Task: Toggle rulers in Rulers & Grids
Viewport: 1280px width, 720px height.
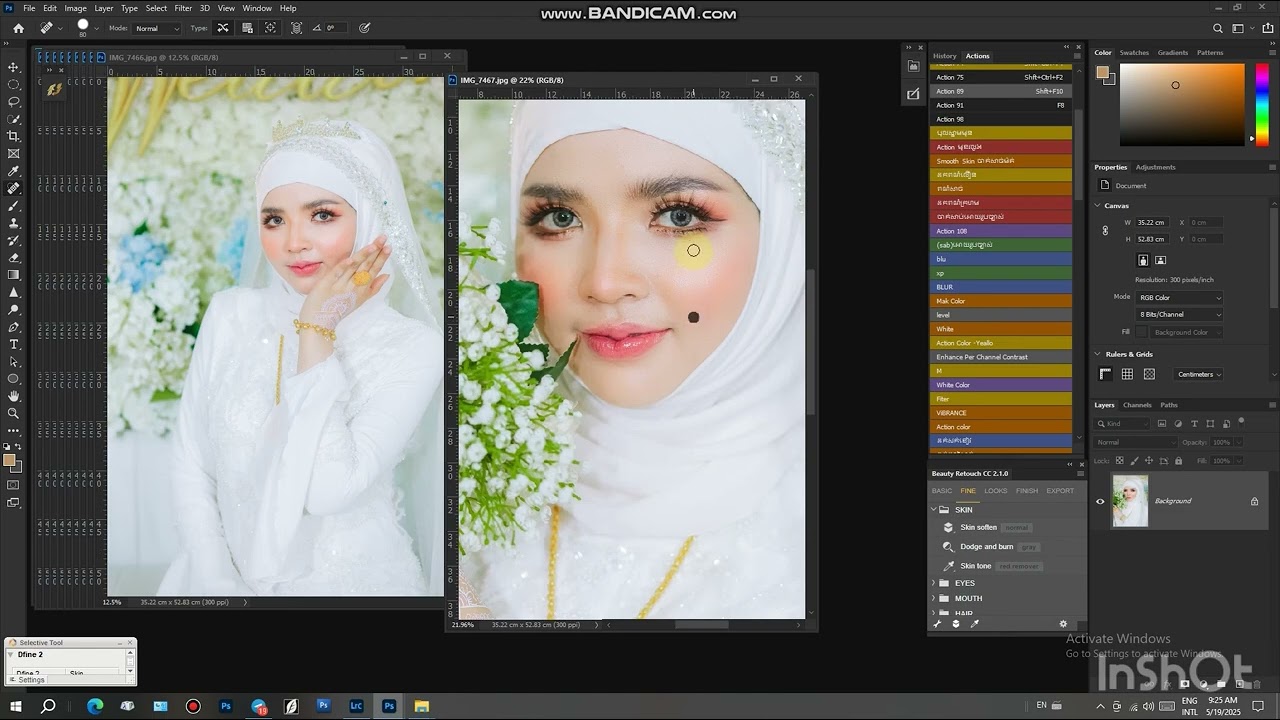Action: pyautogui.click(x=1106, y=374)
